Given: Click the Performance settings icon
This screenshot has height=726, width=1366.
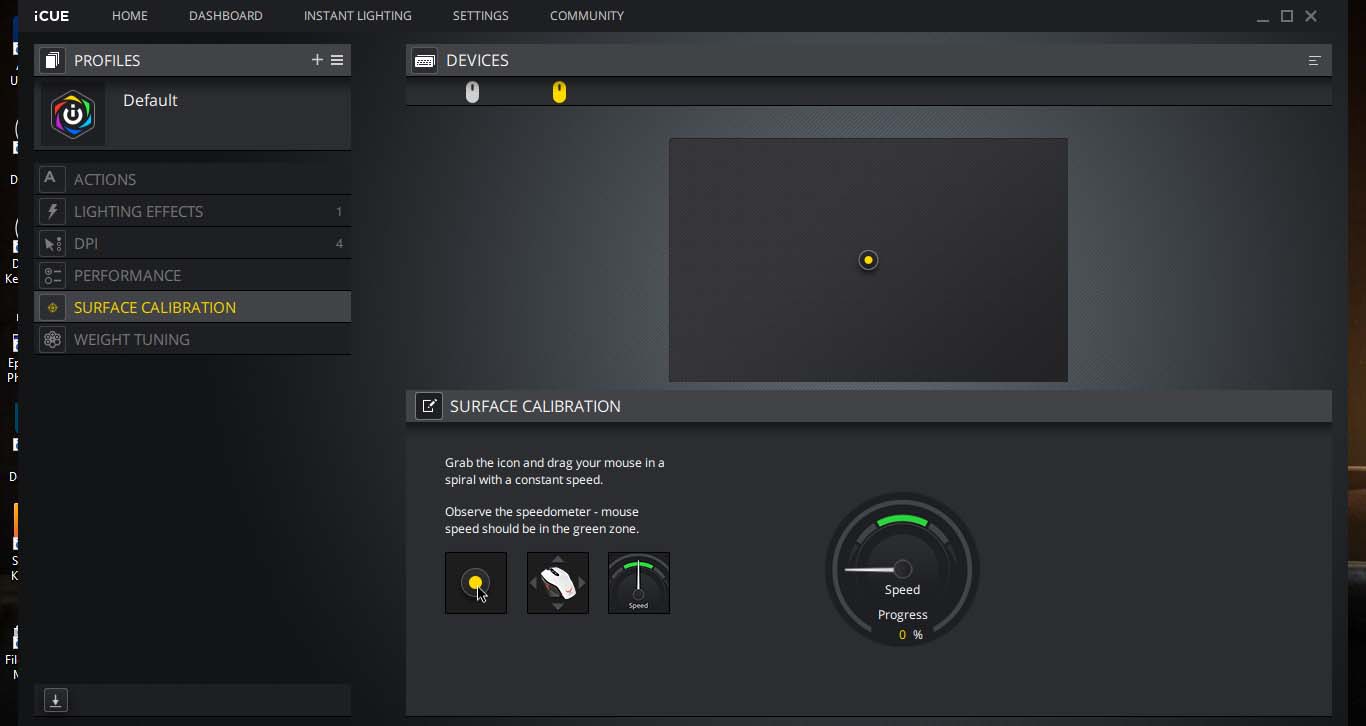Looking at the screenshot, I should pyautogui.click(x=52, y=276).
